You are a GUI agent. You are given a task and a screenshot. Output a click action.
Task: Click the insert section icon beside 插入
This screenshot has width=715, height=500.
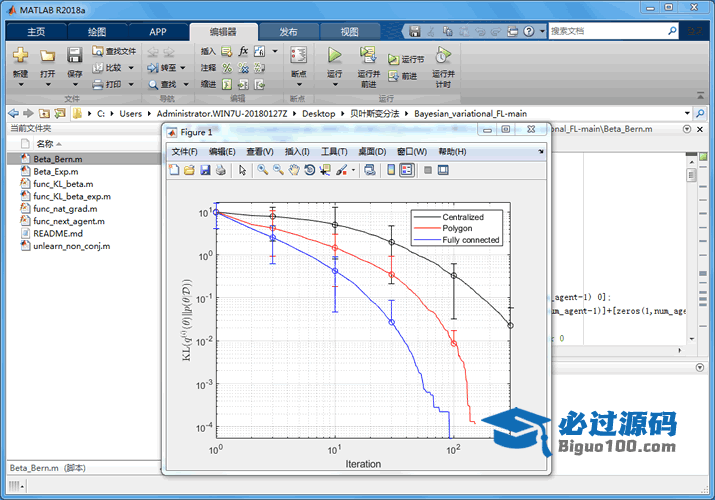(x=227, y=51)
